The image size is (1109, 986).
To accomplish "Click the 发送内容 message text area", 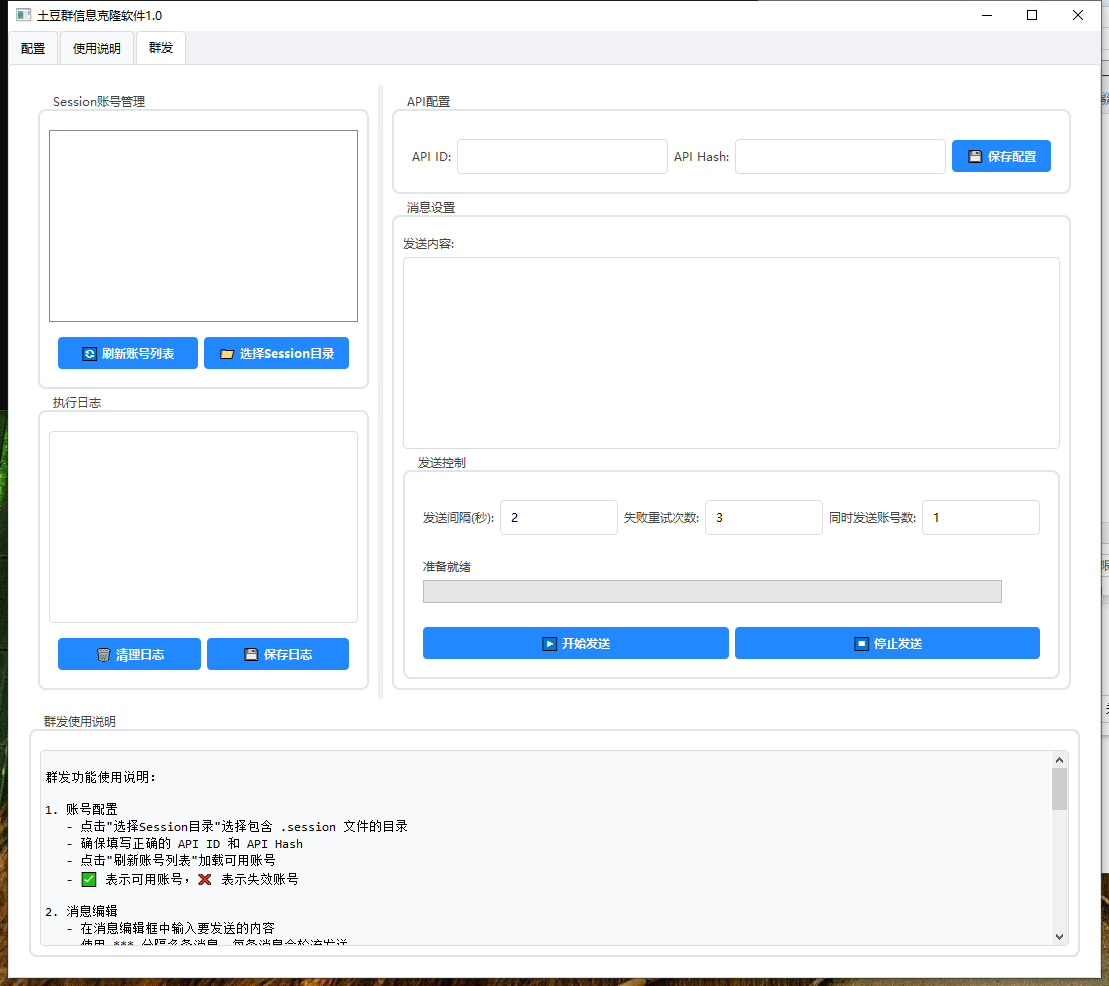I will click(x=731, y=353).
